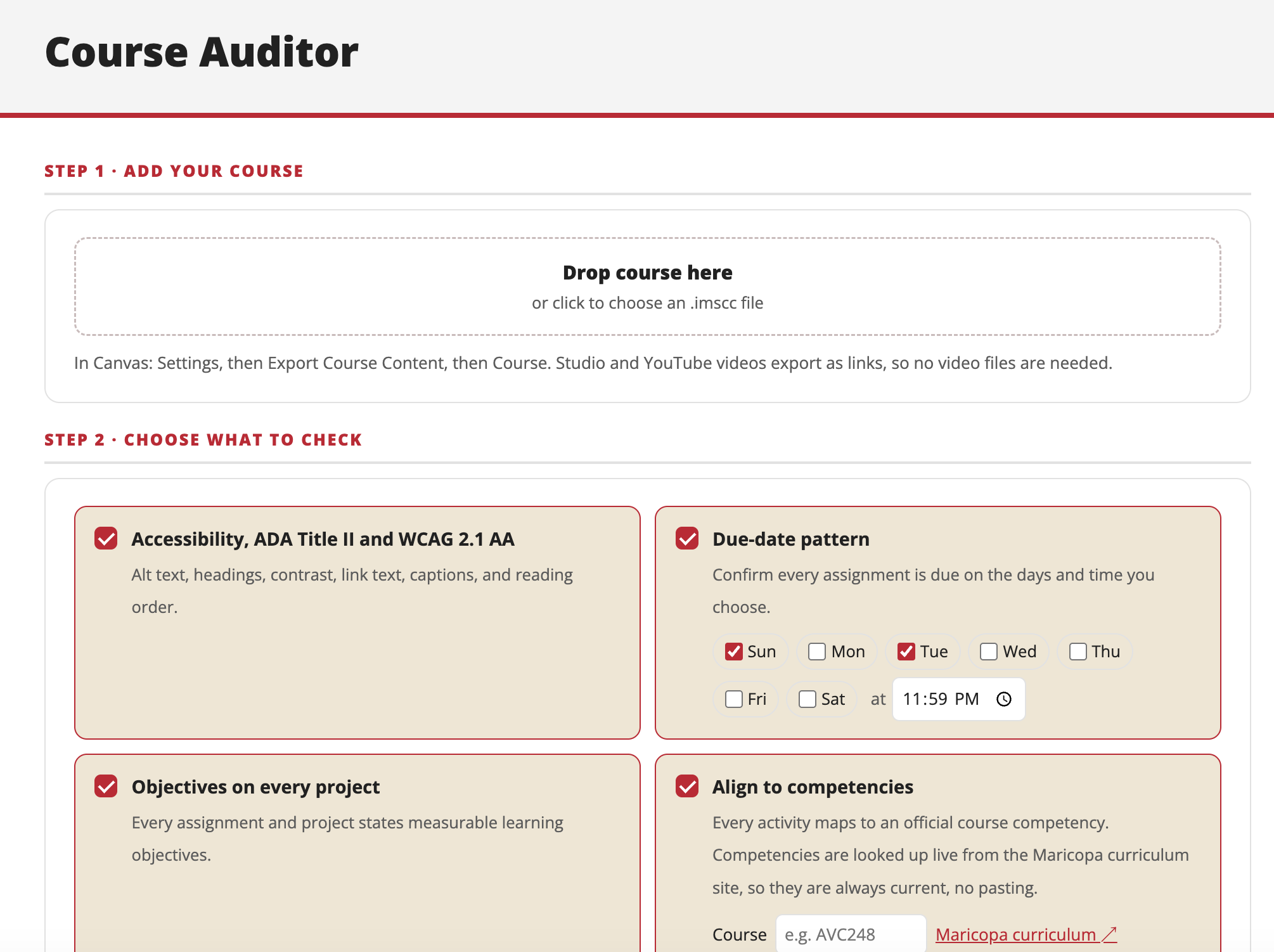The height and width of the screenshot is (952, 1274).
Task: Click 'or click to choose an .imscc file'
Action: (648, 303)
